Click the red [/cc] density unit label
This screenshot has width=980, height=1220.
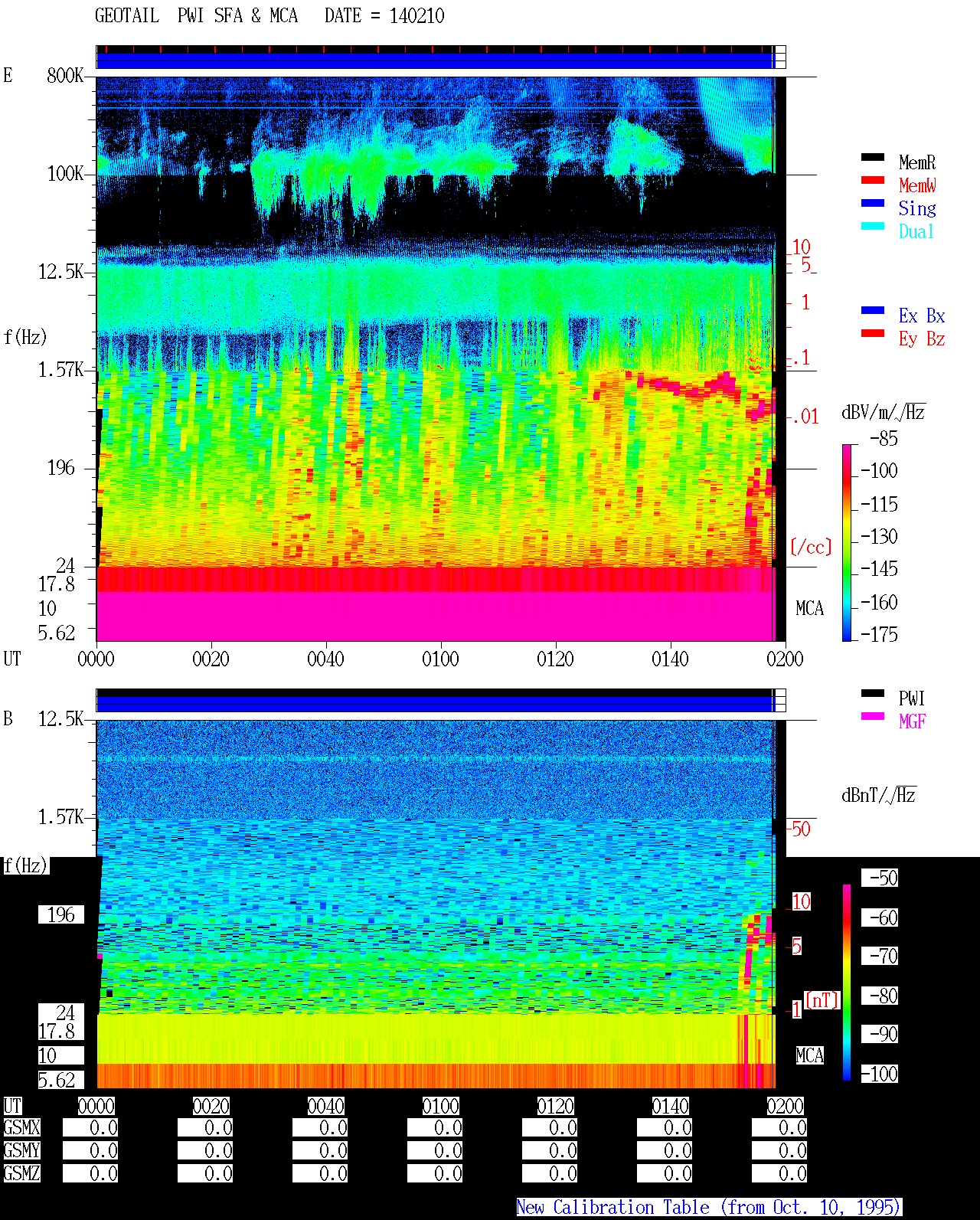(811, 547)
